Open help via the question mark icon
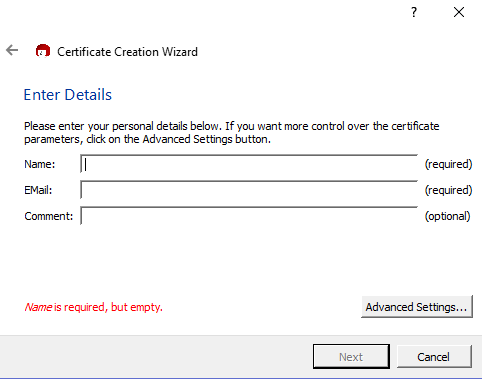482x379 pixels. 414,12
